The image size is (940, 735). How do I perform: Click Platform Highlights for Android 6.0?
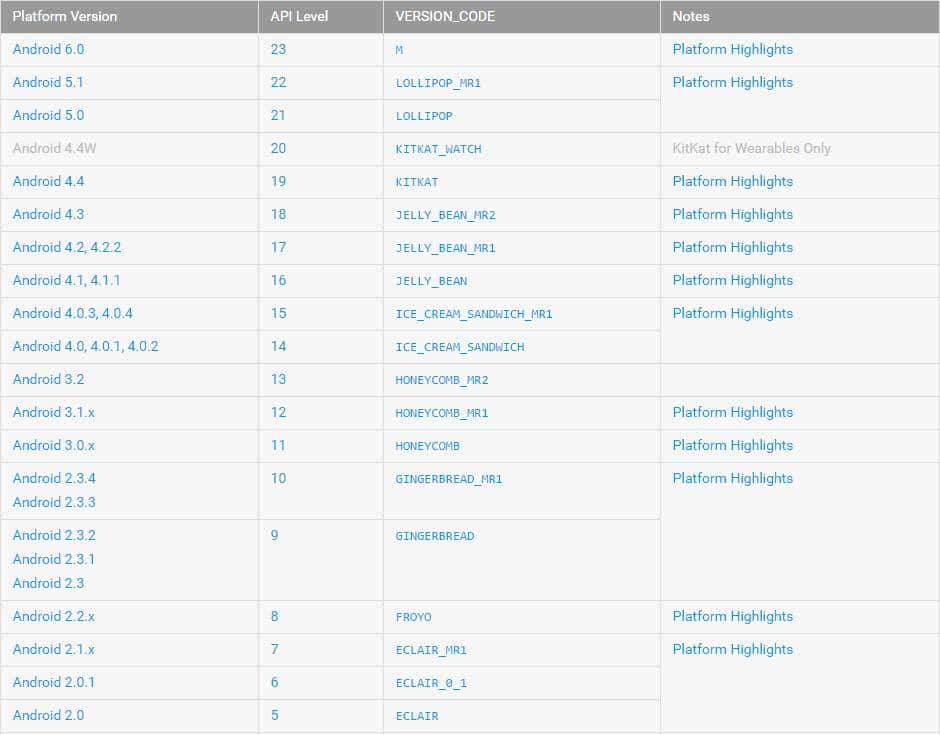(732, 49)
